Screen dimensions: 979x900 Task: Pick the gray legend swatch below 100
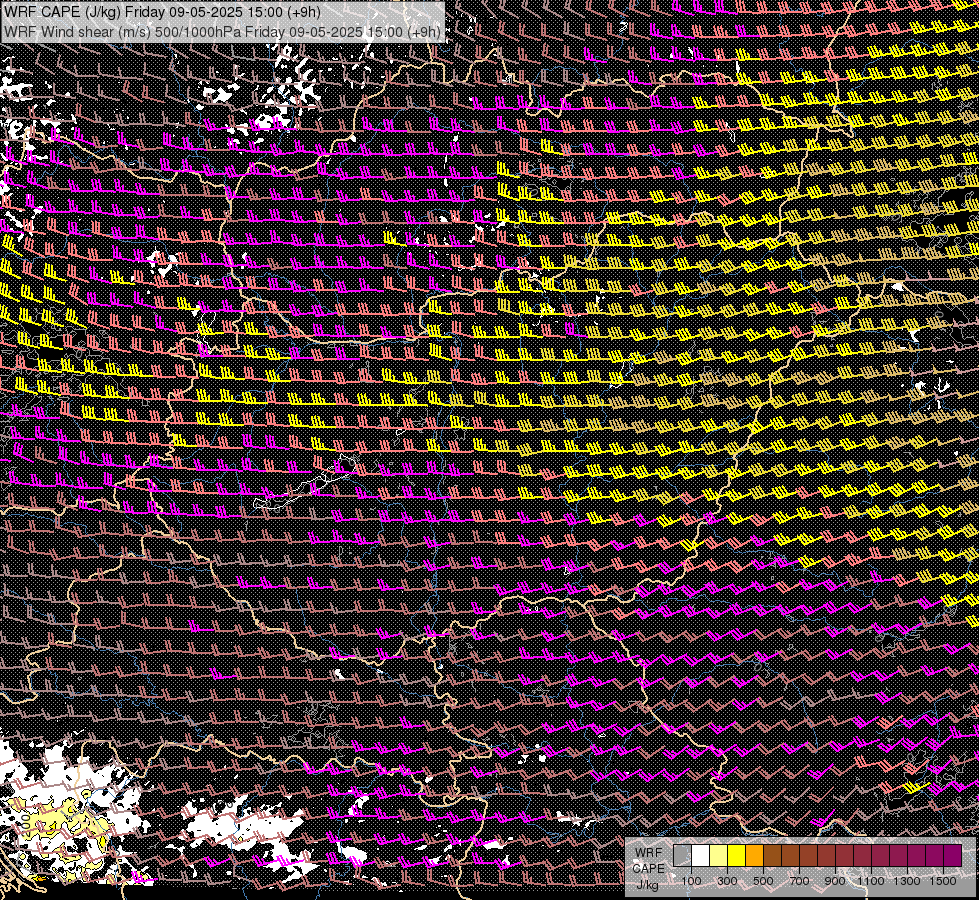tap(682, 855)
